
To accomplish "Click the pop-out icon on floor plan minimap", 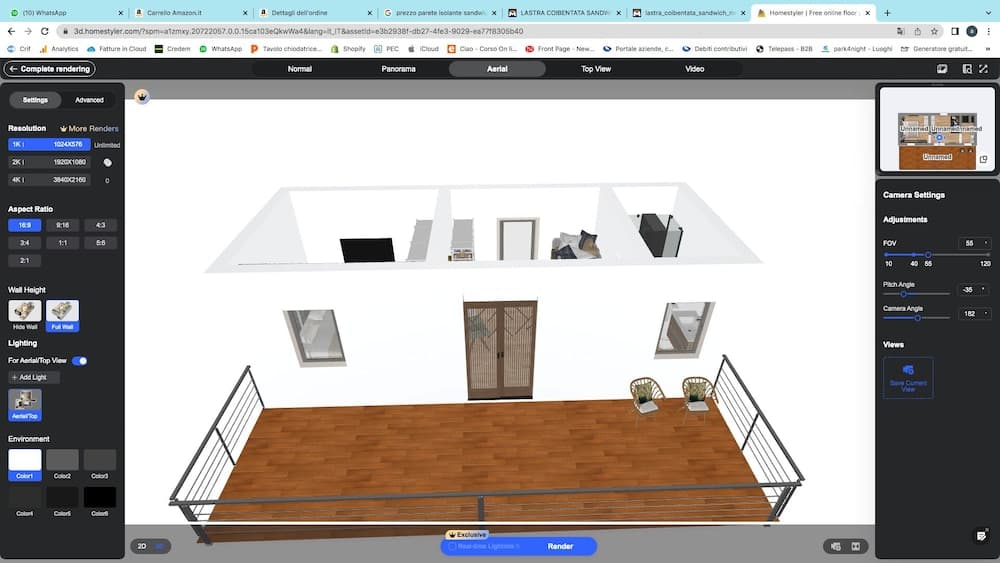I will tap(983, 160).
